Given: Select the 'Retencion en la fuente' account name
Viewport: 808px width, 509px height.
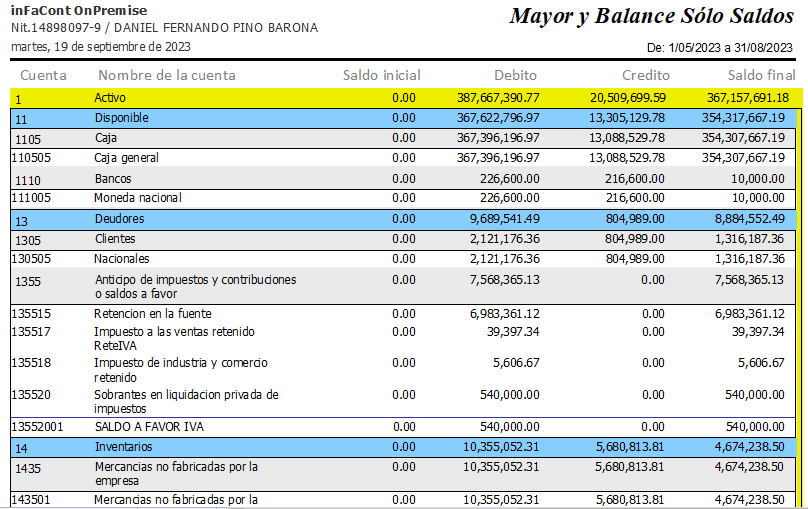Looking at the screenshot, I should click(x=153, y=314).
